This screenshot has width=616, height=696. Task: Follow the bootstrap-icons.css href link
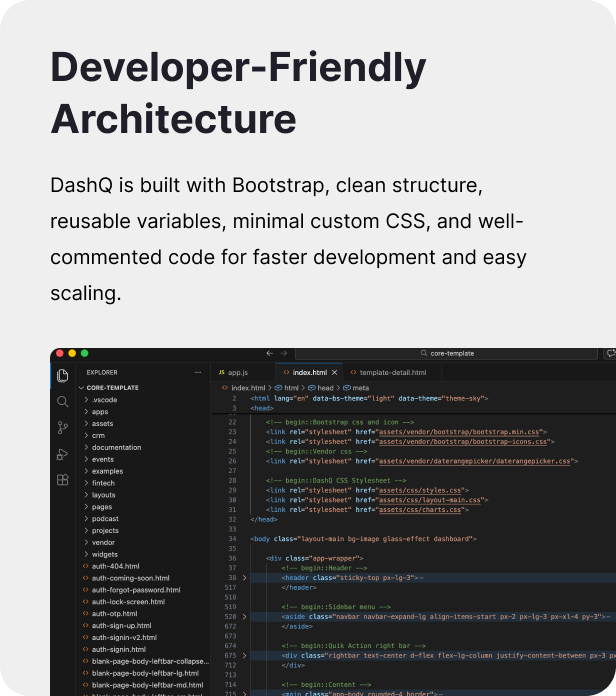coord(463,442)
